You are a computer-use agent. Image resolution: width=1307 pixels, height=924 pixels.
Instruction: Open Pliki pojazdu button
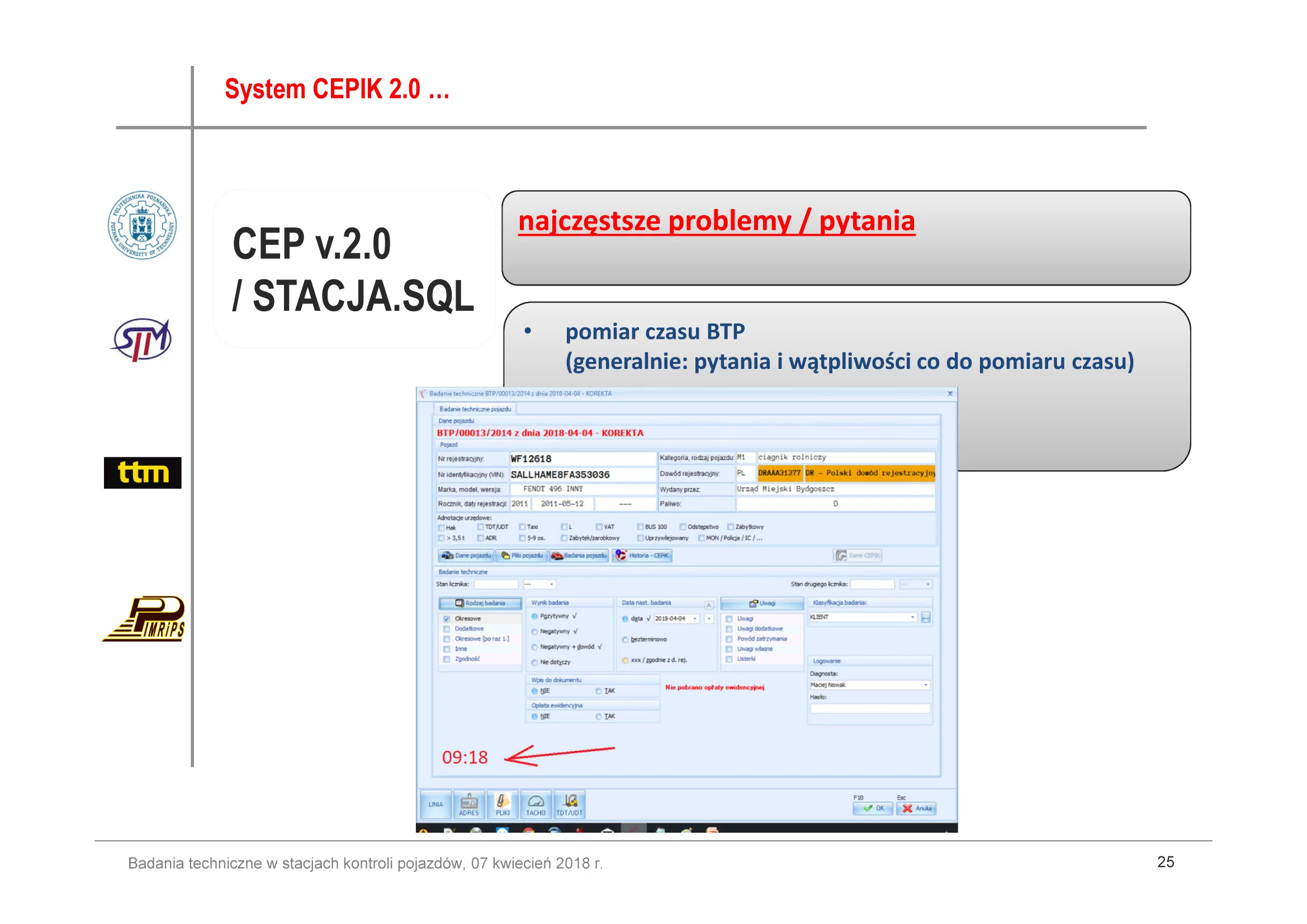point(522,555)
